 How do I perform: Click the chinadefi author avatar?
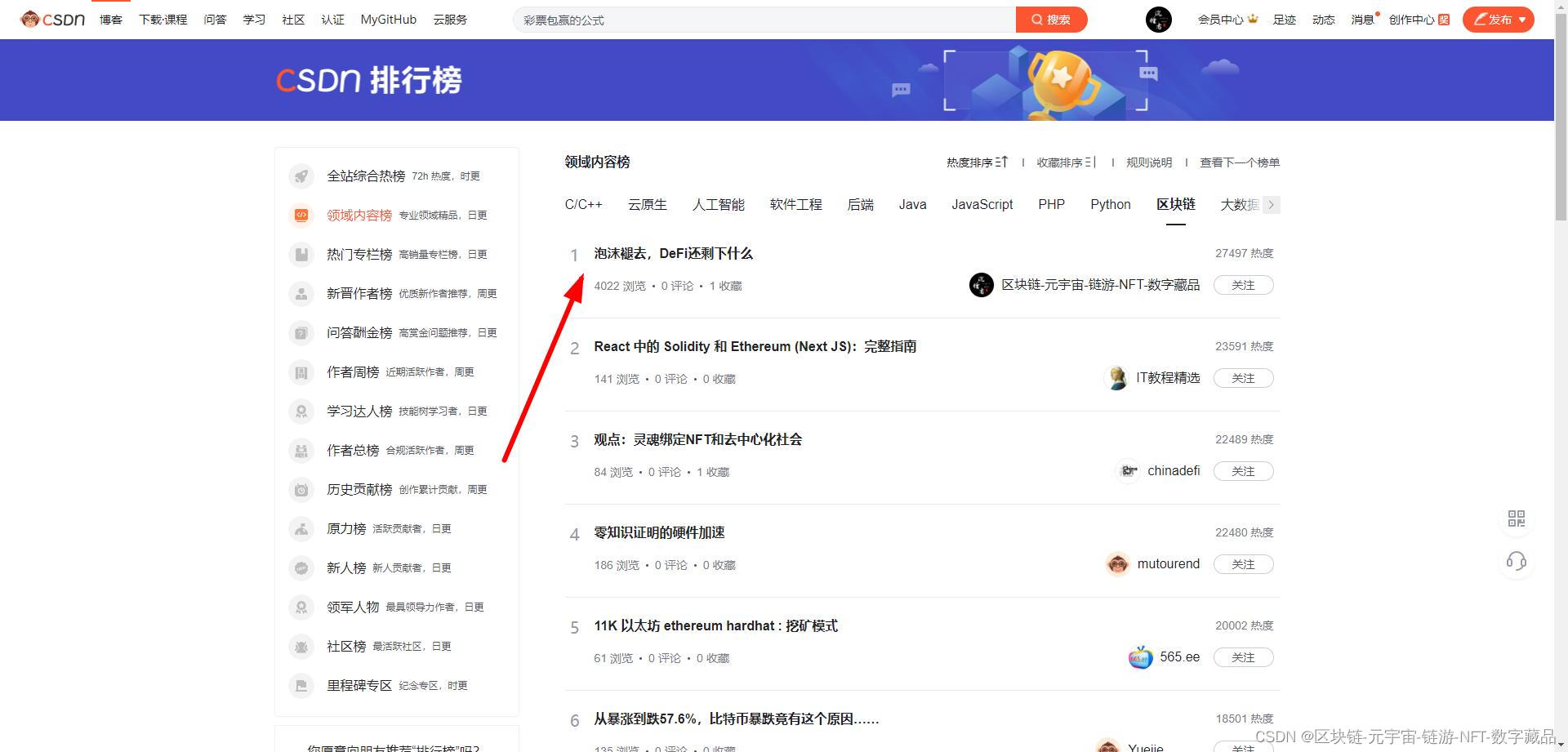(x=1128, y=471)
